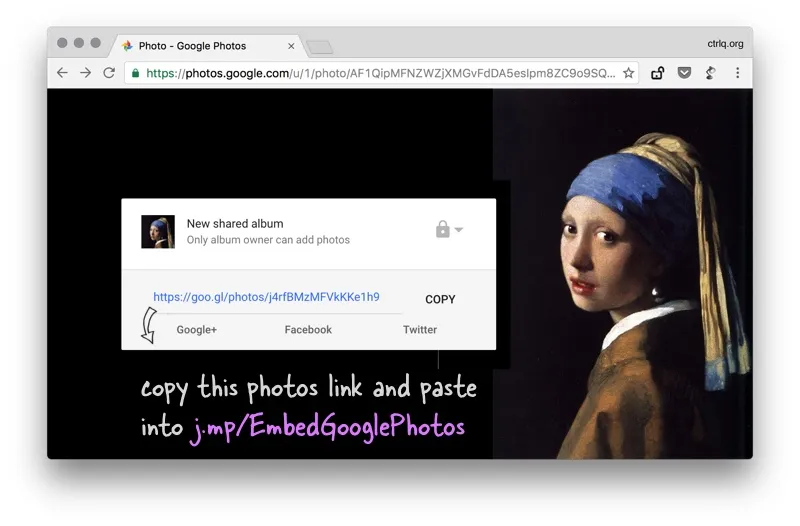Click the 'New shared album' title
The height and width of the screenshot is (526, 800).
(x=235, y=223)
